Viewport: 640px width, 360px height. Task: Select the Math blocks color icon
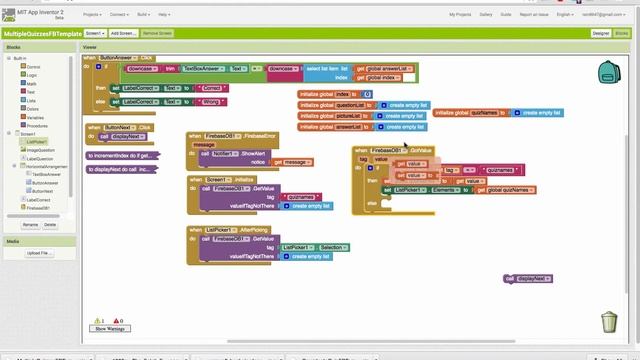(23, 83)
